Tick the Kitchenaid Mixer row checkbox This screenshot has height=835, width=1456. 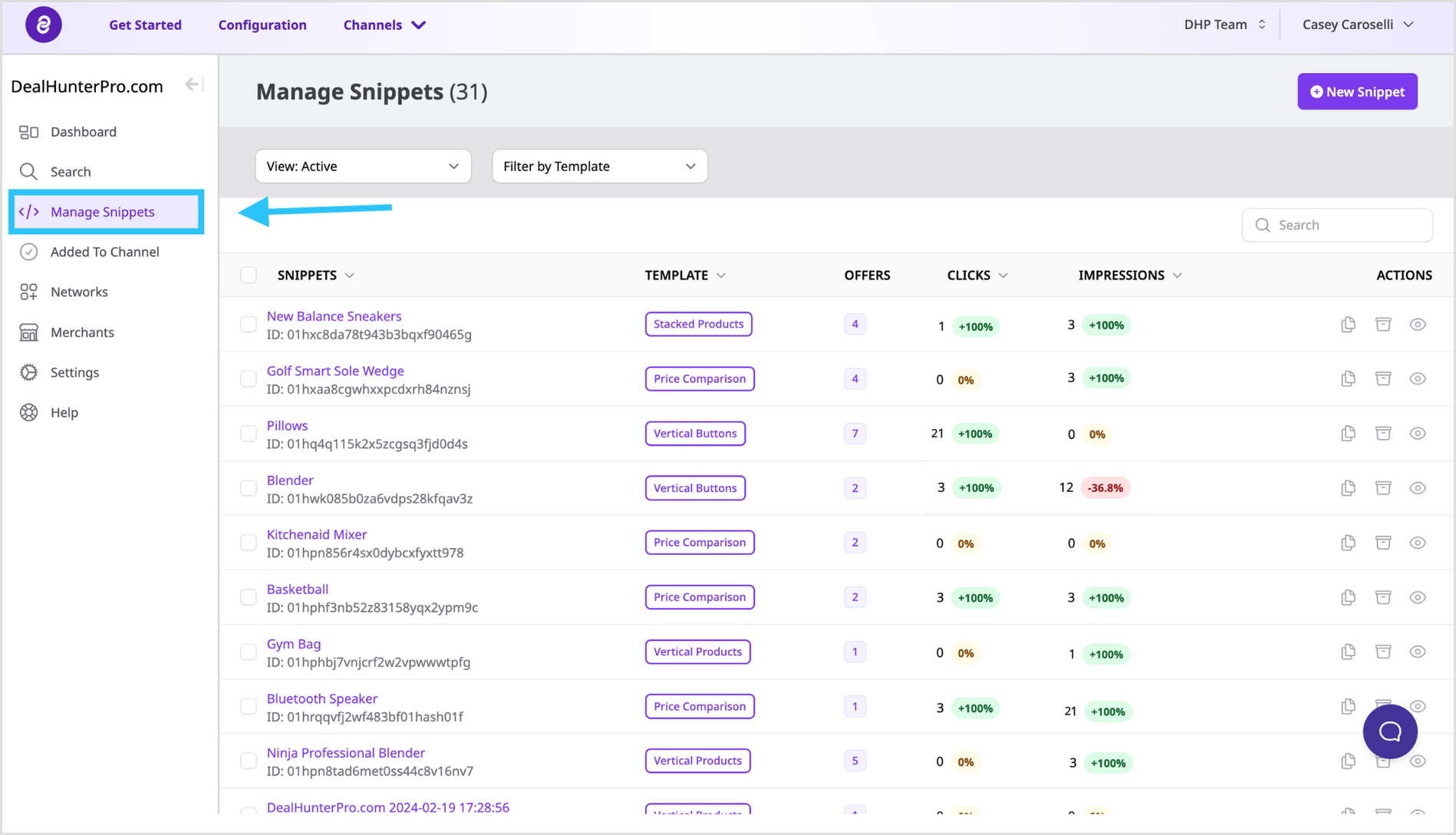tap(249, 543)
